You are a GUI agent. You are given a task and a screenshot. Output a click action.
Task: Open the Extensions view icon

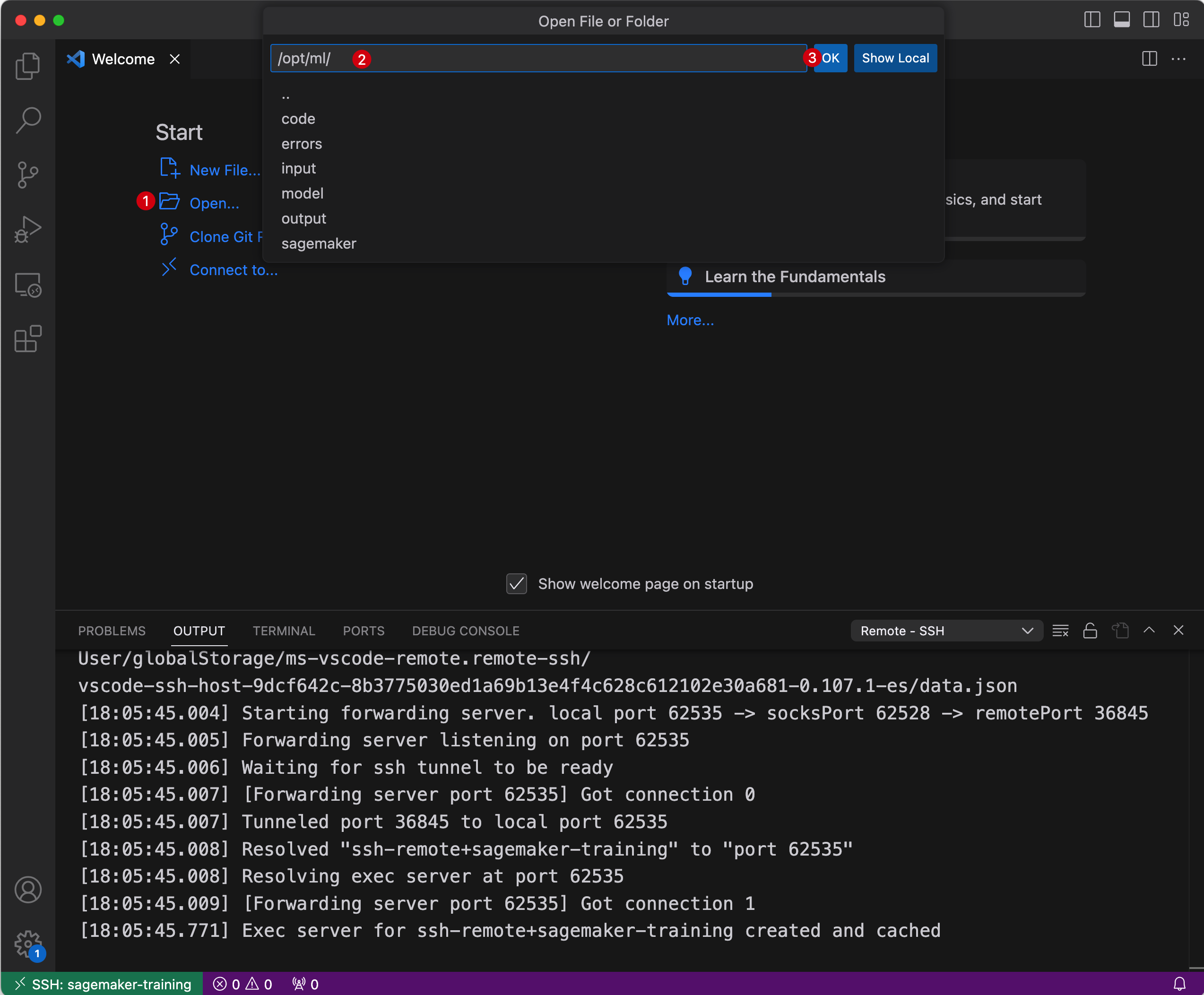tap(27, 339)
